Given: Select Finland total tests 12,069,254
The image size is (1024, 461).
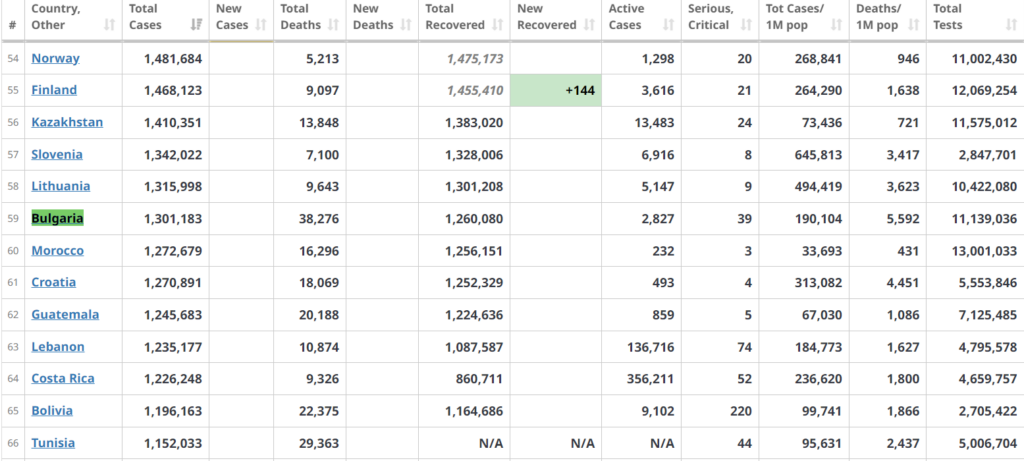Looking at the screenshot, I should tap(984, 91).
